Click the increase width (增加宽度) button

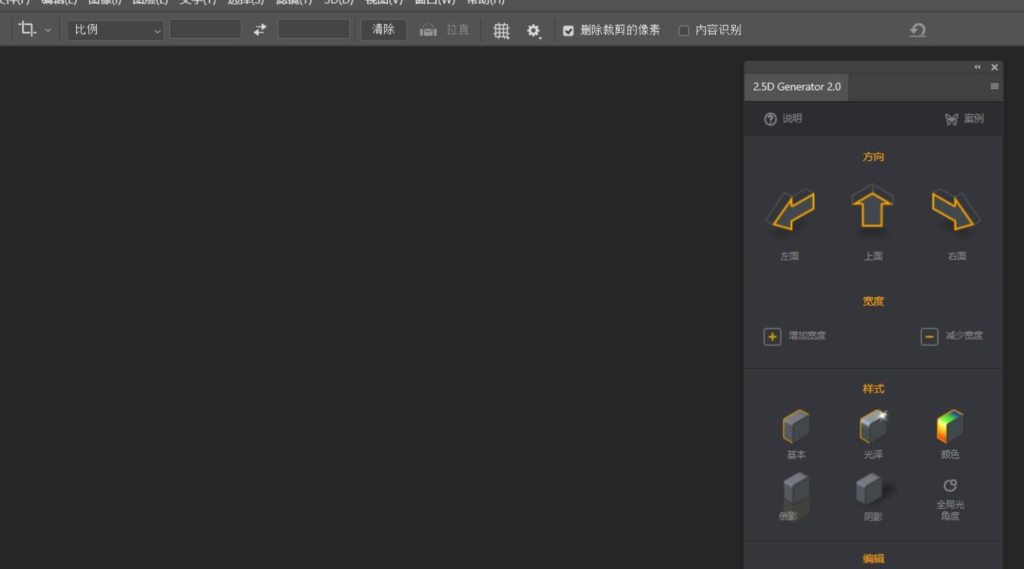[x=773, y=336]
